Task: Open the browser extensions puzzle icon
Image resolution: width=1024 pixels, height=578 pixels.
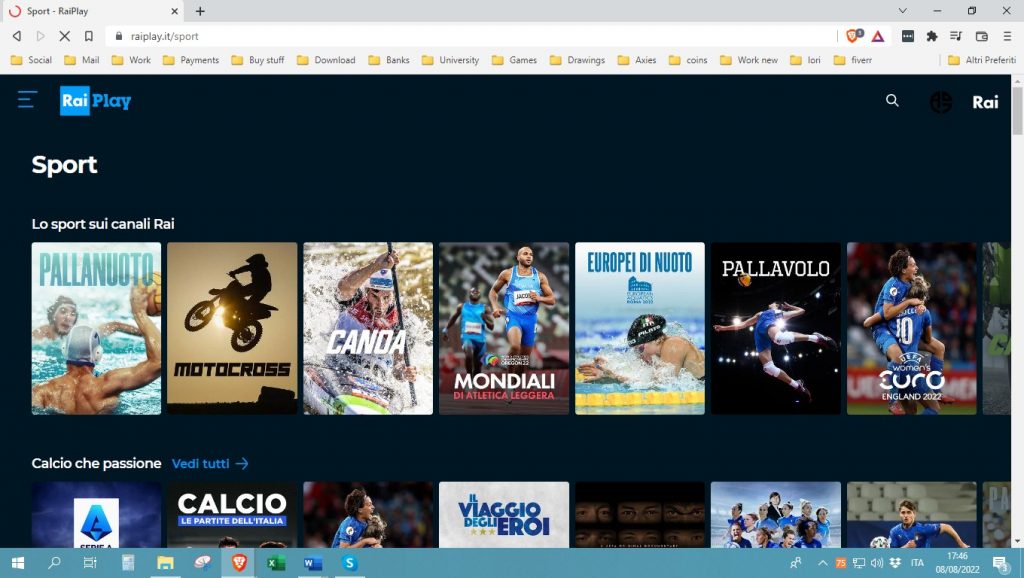Action: click(932, 35)
